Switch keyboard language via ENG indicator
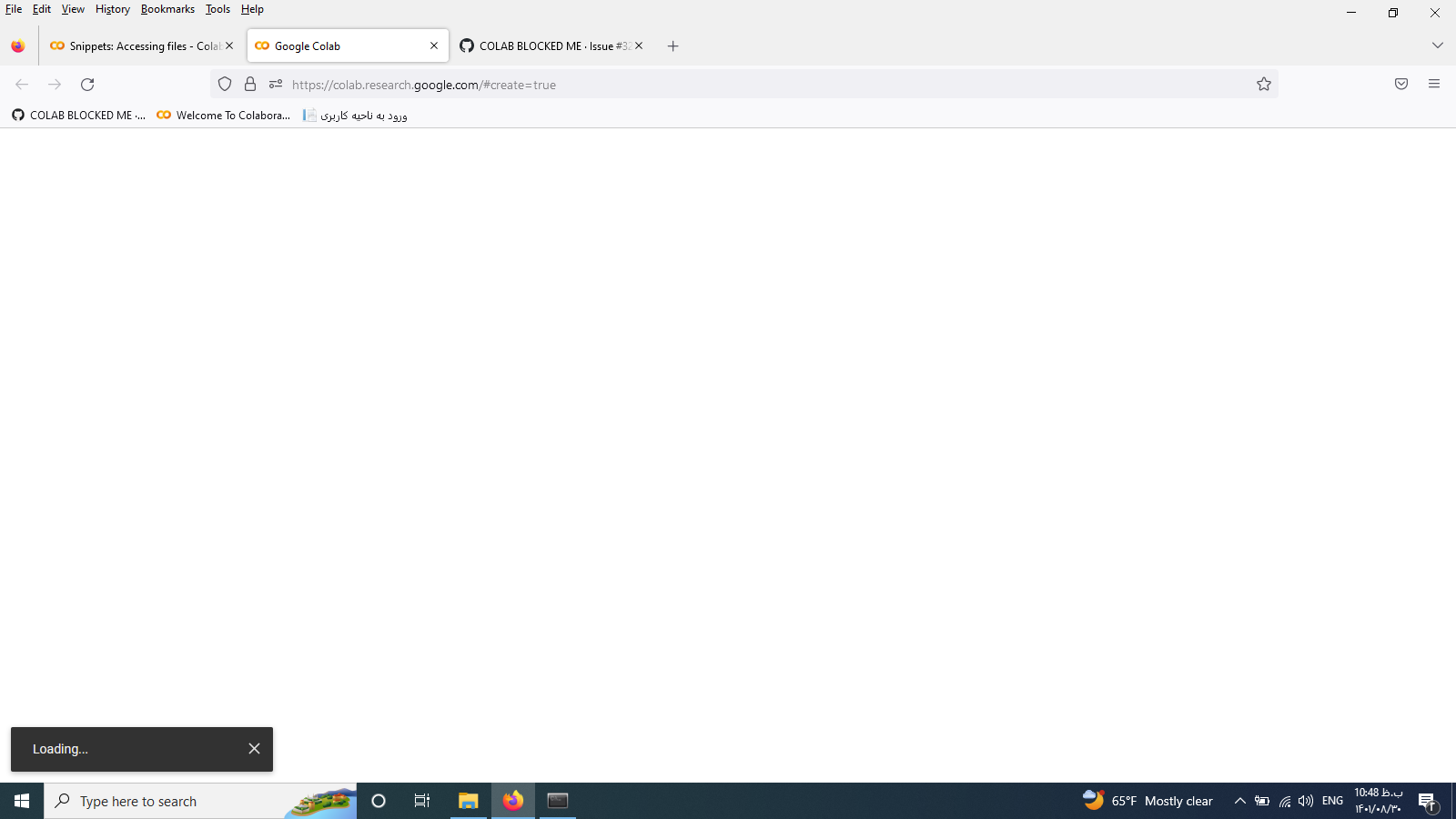Viewport: 1456px width, 819px height. [x=1331, y=802]
